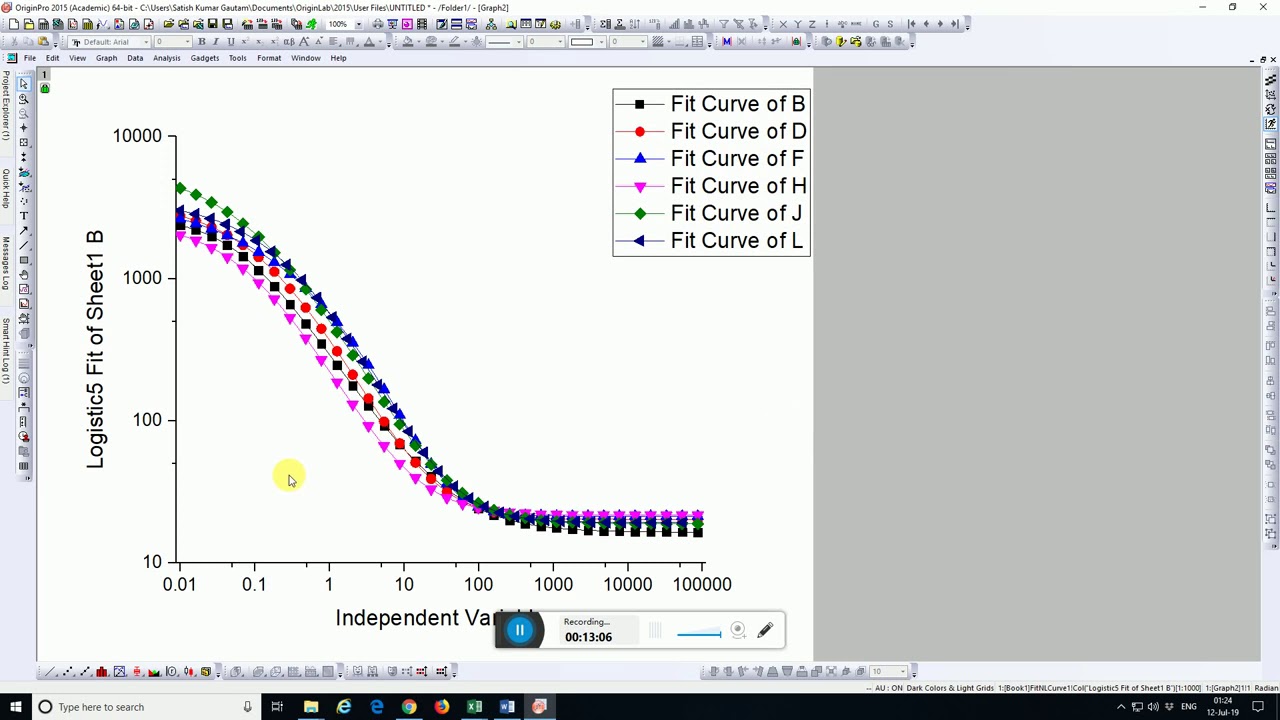Click the video filmstrip icon in the top toolbar
The image size is (1280, 720).
pyautogui.click(x=422, y=24)
